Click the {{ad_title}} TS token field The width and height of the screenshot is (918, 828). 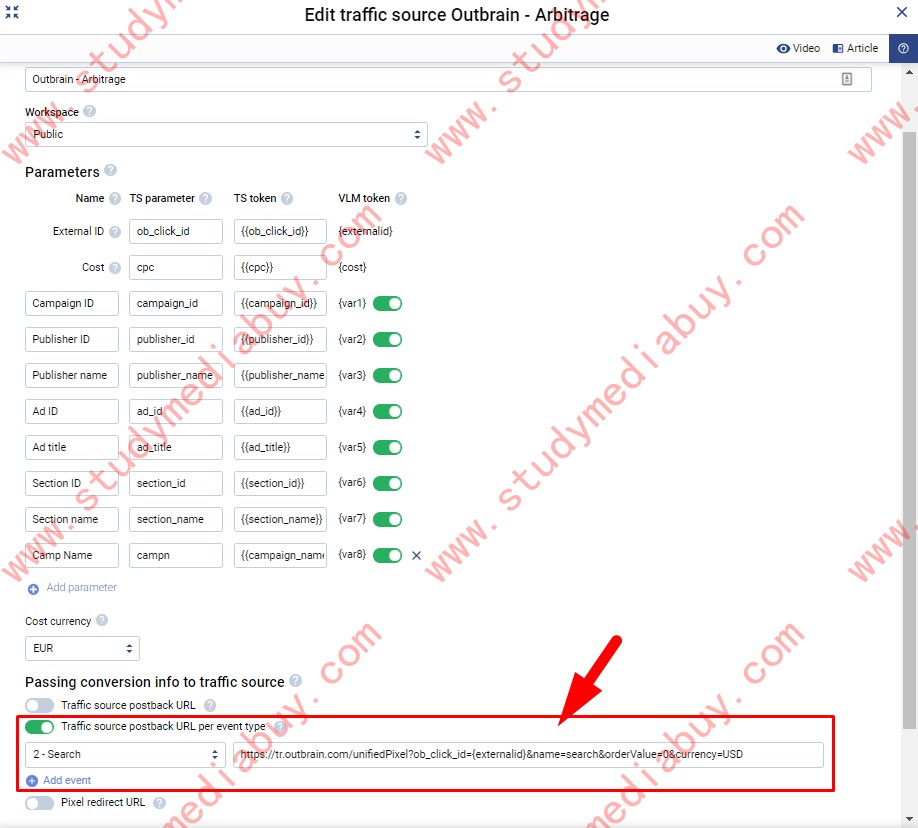tap(280, 447)
